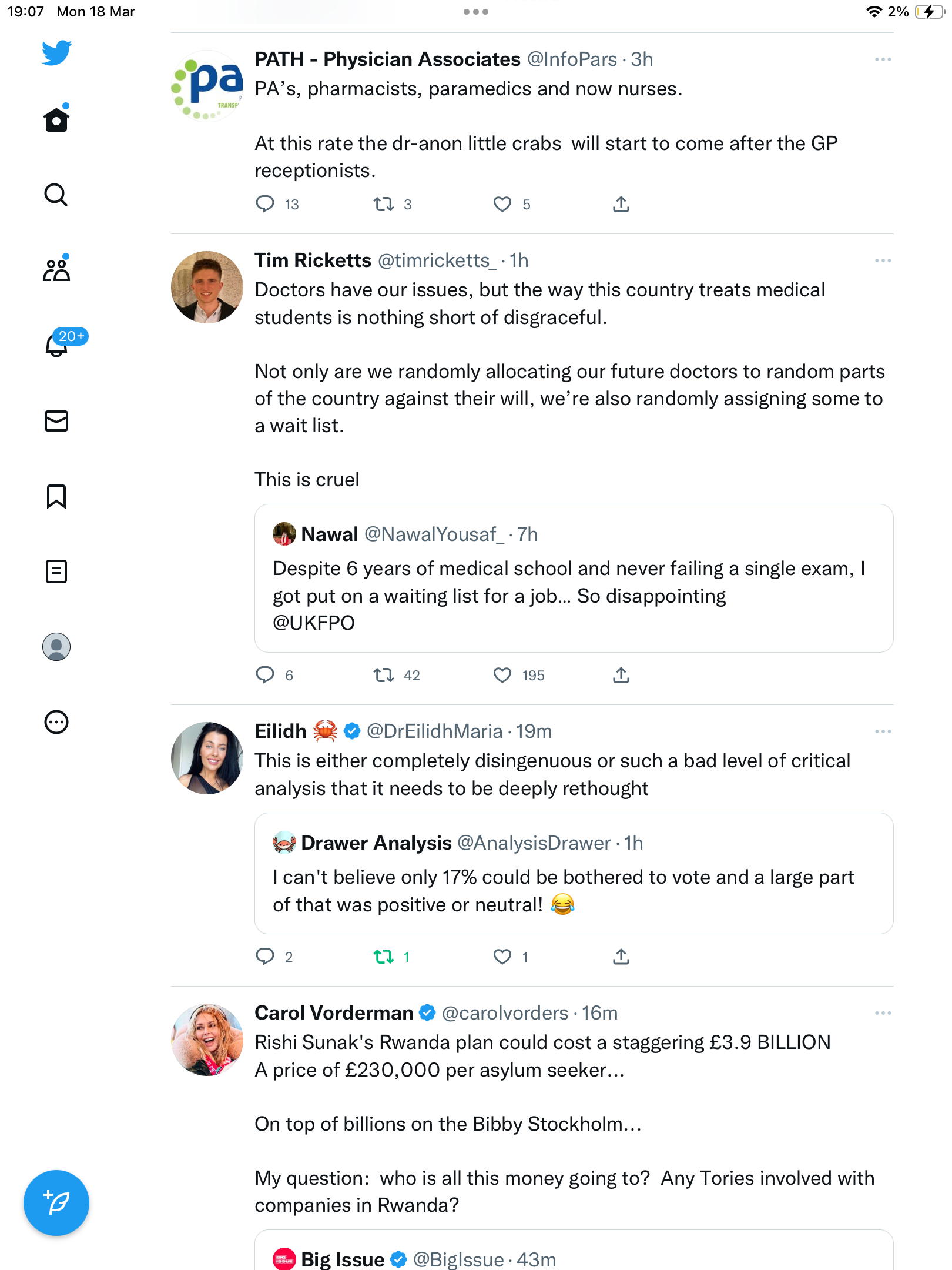Open Communities from the sidebar

56,270
